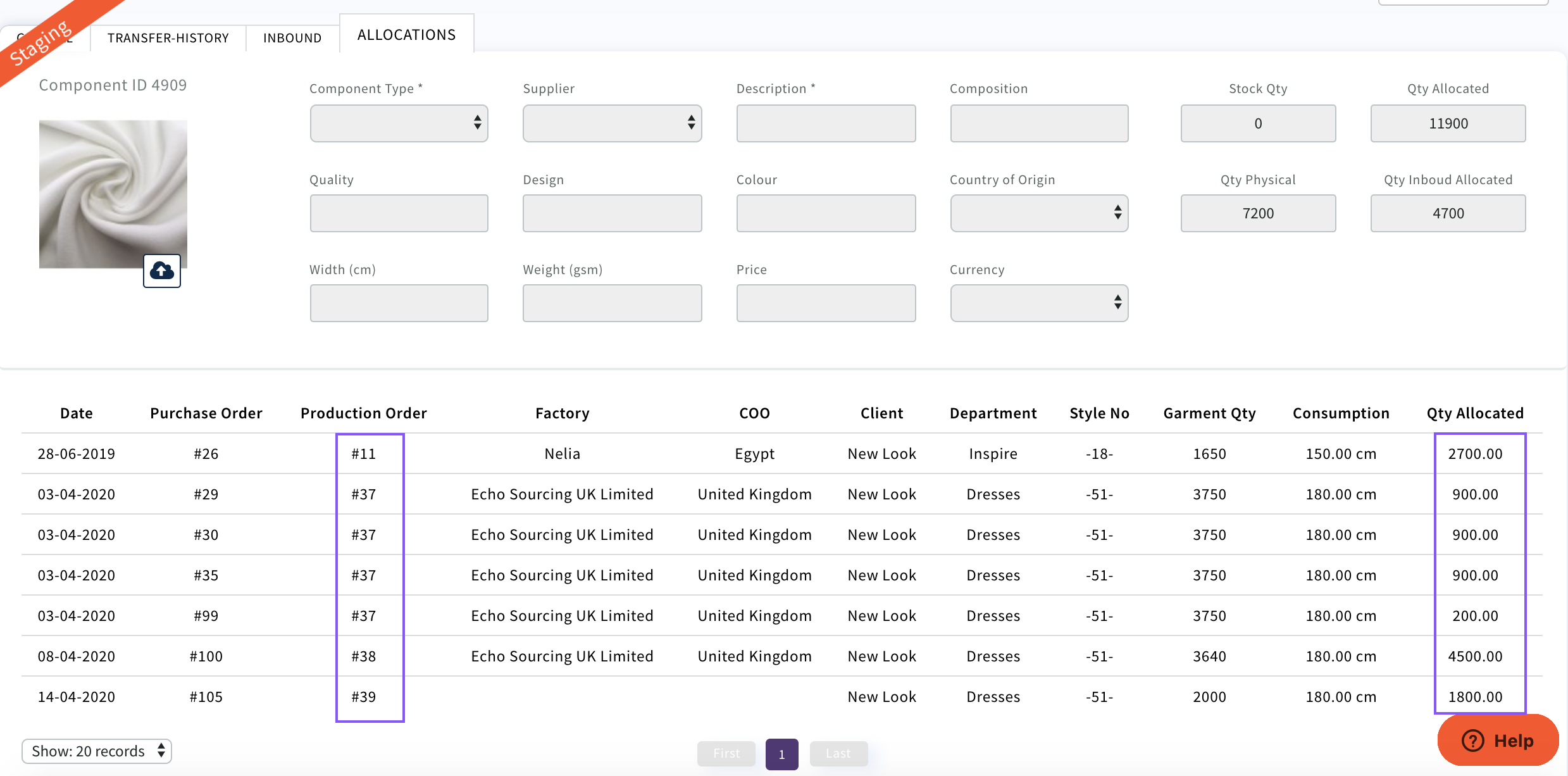Switch to the Inbound tab
Image resolution: width=1568 pixels, height=776 pixels.
[x=292, y=38]
